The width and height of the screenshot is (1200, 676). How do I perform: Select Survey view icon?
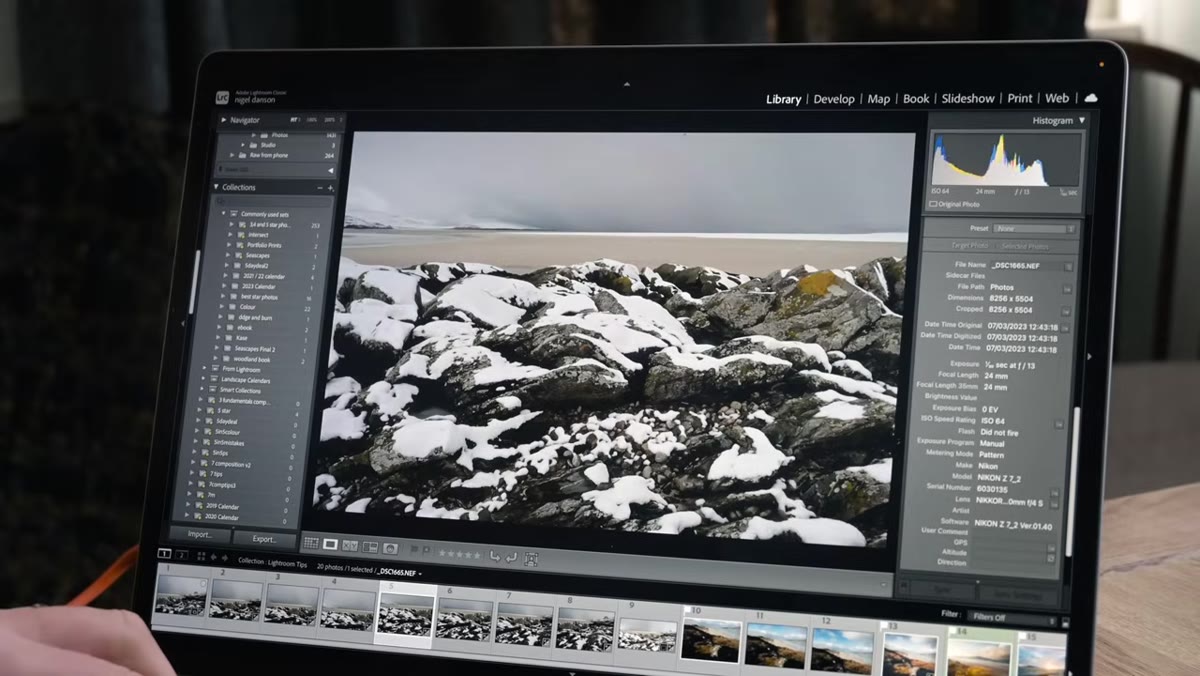pyautogui.click(x=370, y=546)
